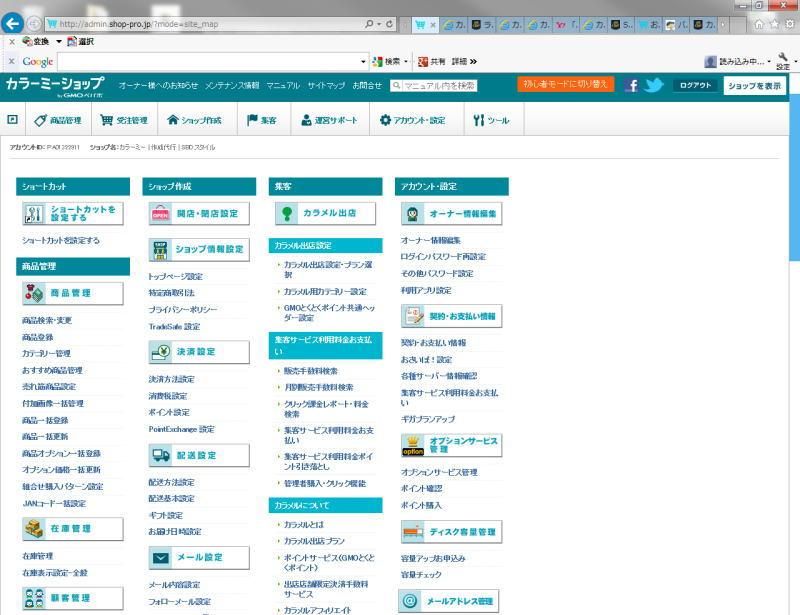Click the オプションサービス管理 crown icon
Screen dimensions: 800x615
click(x=413, y=445)
